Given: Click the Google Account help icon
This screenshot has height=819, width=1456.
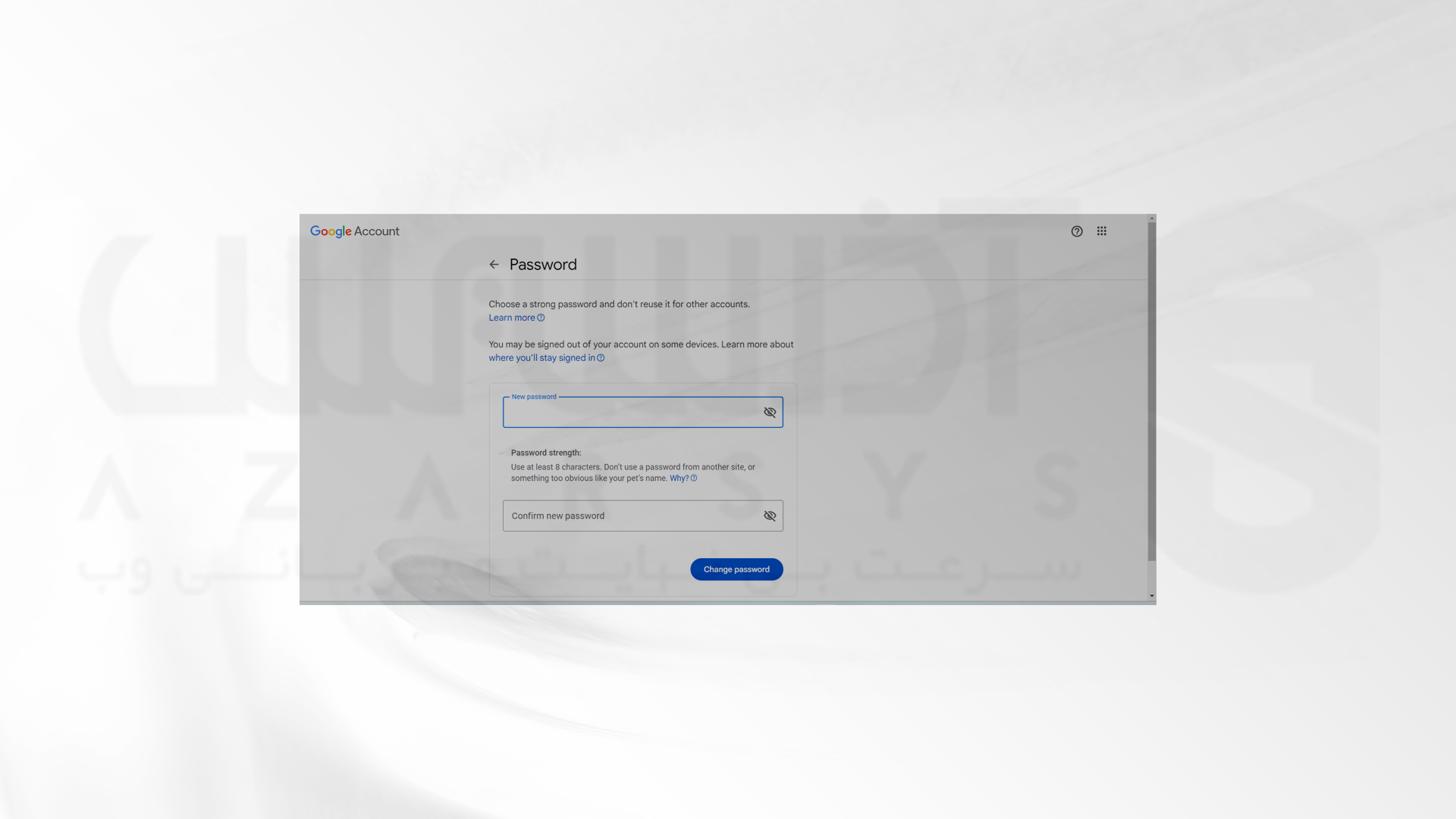Looking at the screenshot, I should [1076, 232].
